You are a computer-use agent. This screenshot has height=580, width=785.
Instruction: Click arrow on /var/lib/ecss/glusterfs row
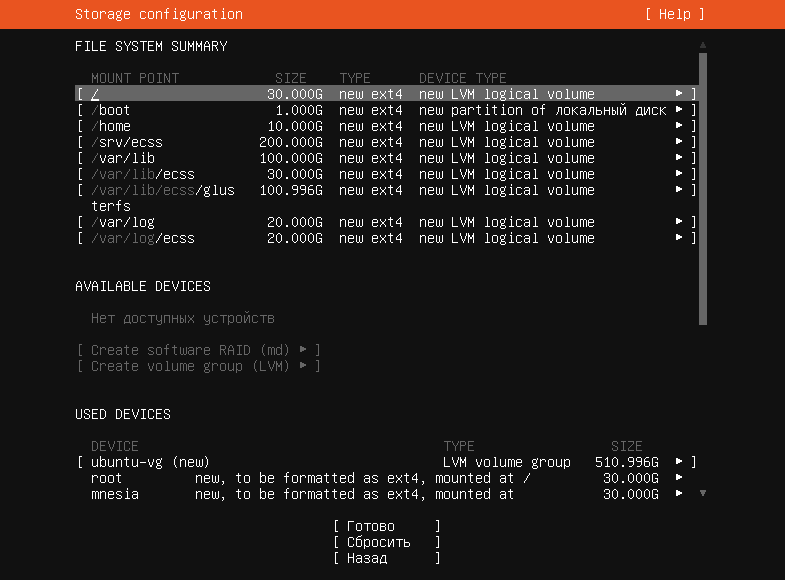679,190
